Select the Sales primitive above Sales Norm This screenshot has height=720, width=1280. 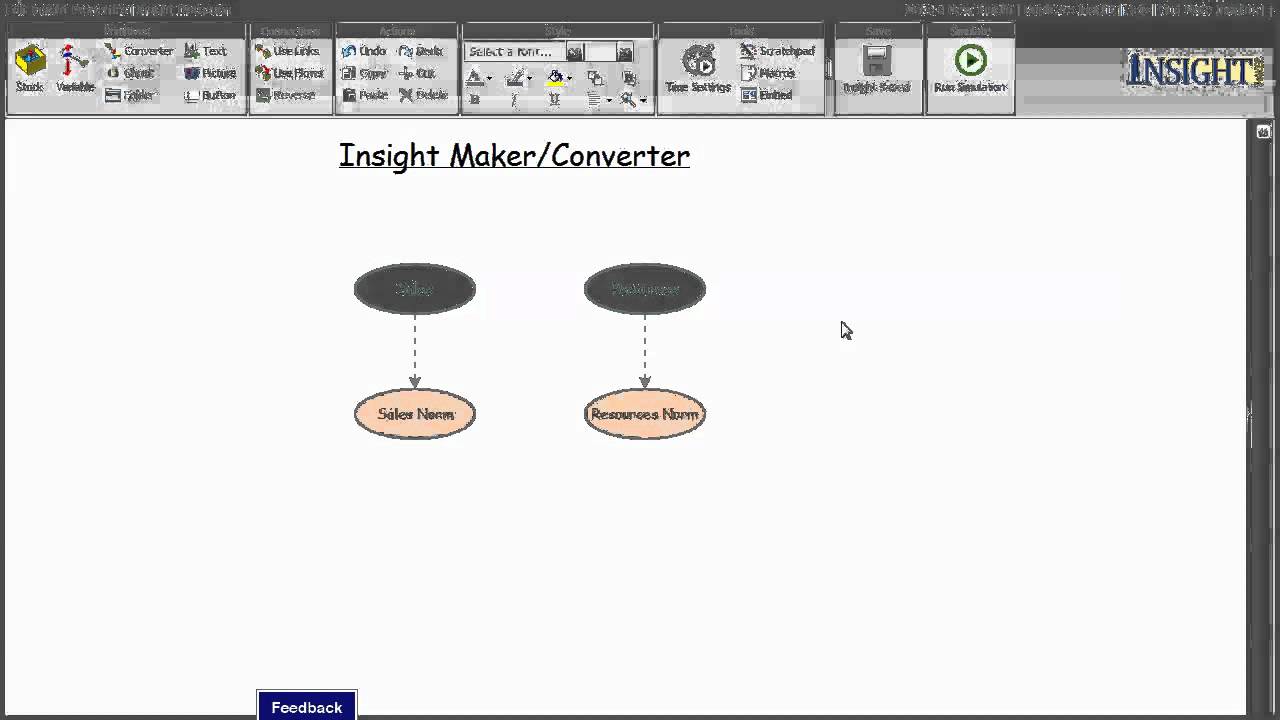[x=415, y=289]
